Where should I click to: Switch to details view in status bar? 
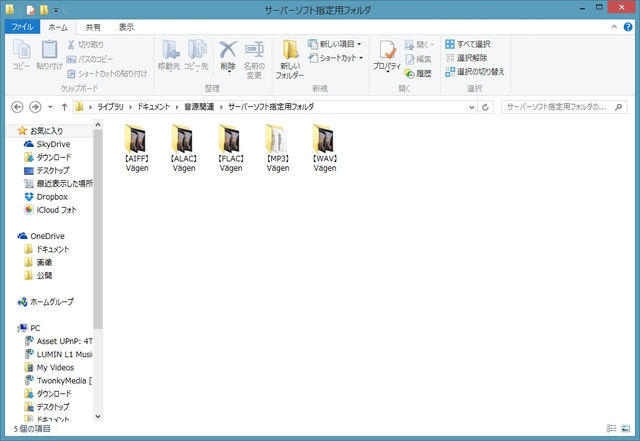click(x=612, y=428)
